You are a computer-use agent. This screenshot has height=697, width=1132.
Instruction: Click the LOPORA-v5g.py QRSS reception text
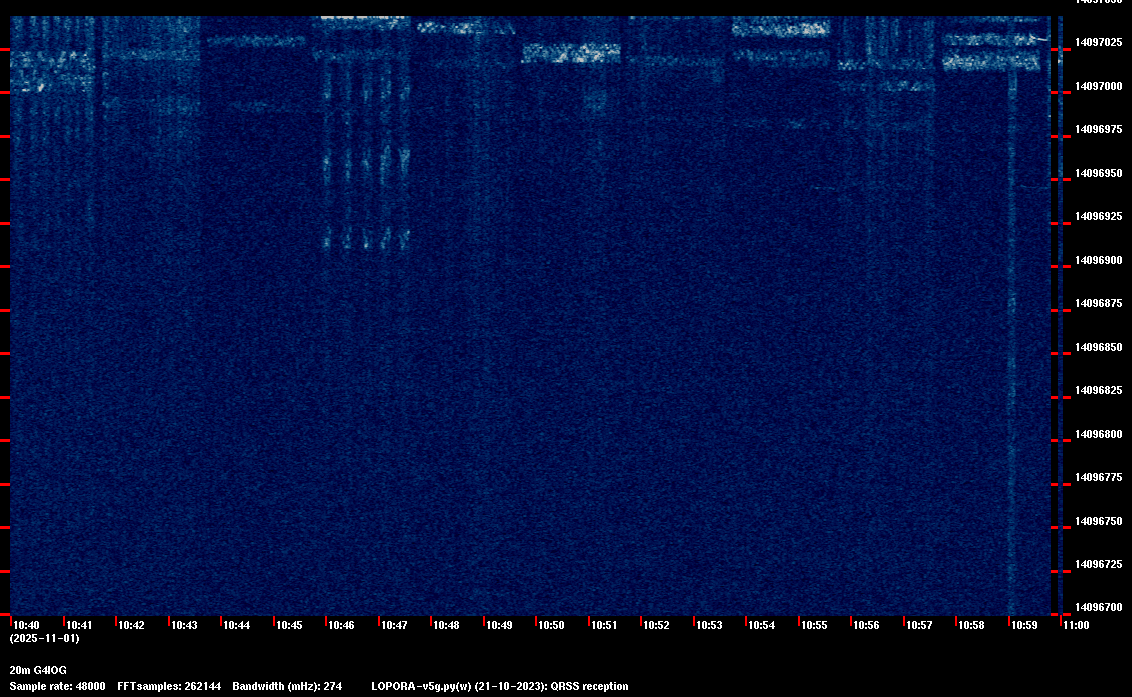pyautogui.click(x=500, y=686)
